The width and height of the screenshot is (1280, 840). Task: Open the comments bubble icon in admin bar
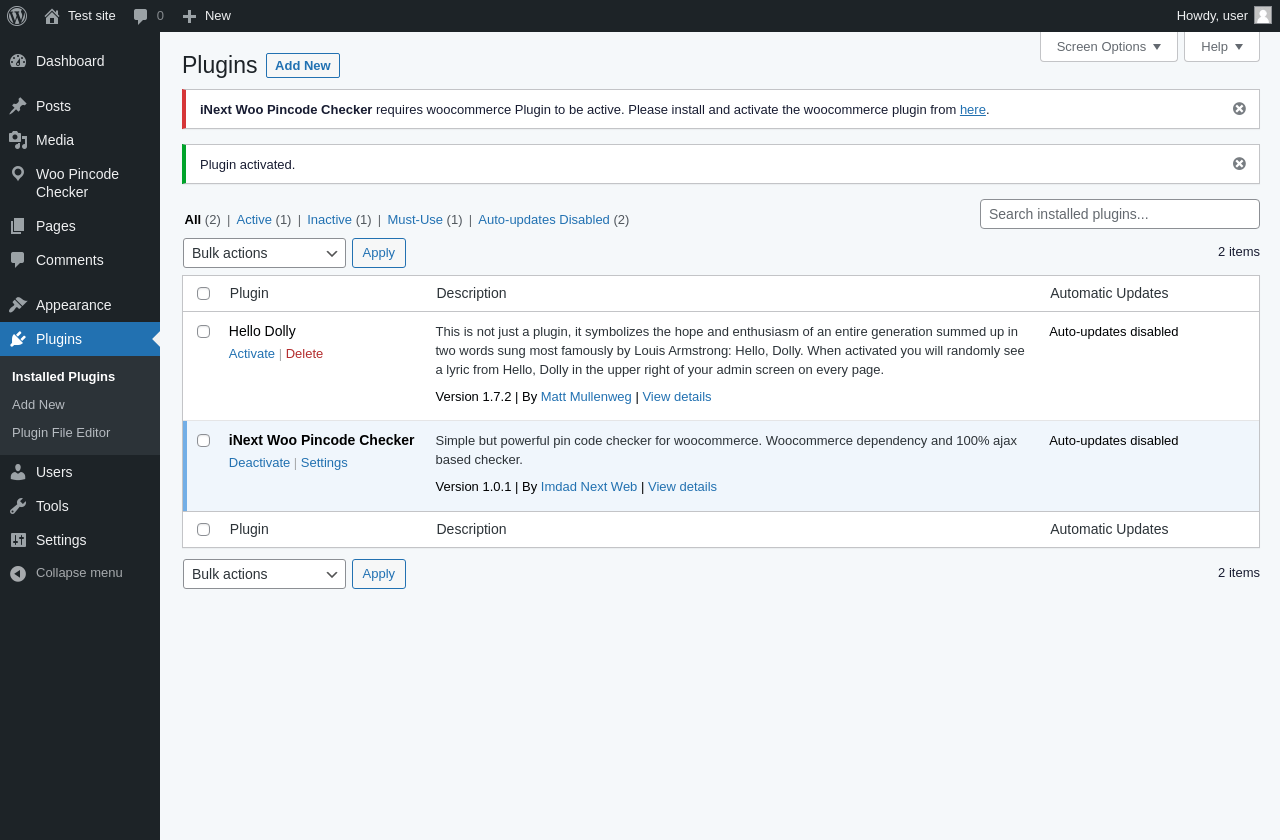141,16
